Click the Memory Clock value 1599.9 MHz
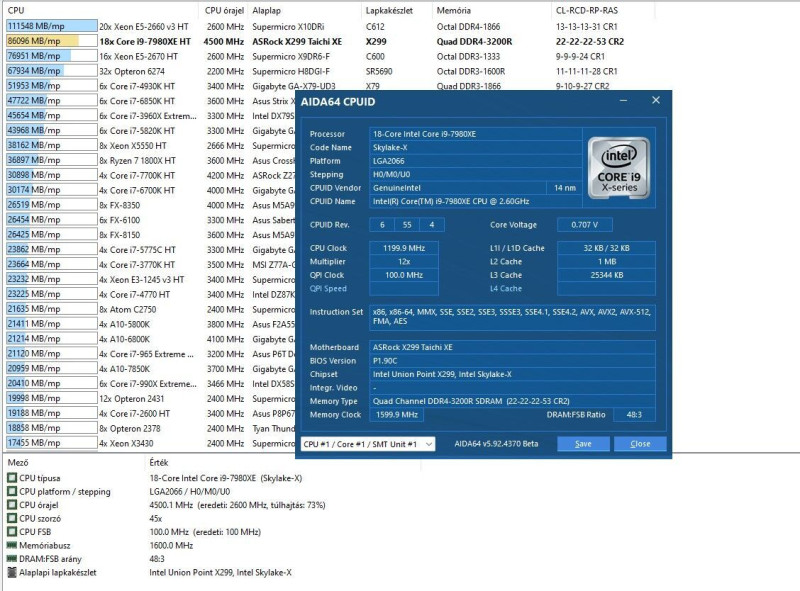Viewport: 800px width, 591px height. tap(396, 414)
